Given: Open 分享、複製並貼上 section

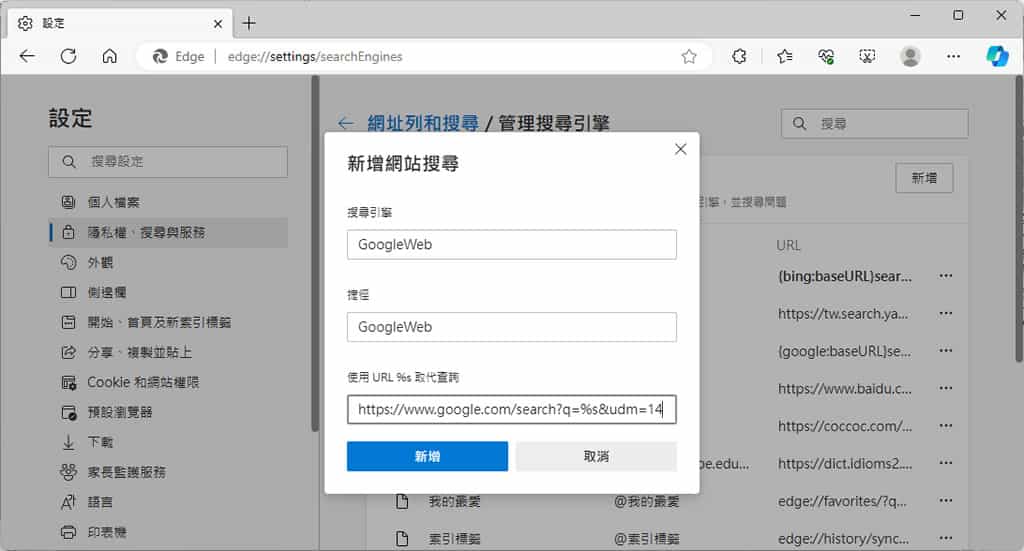Looking at the screenshot, I should coord(168,353).
